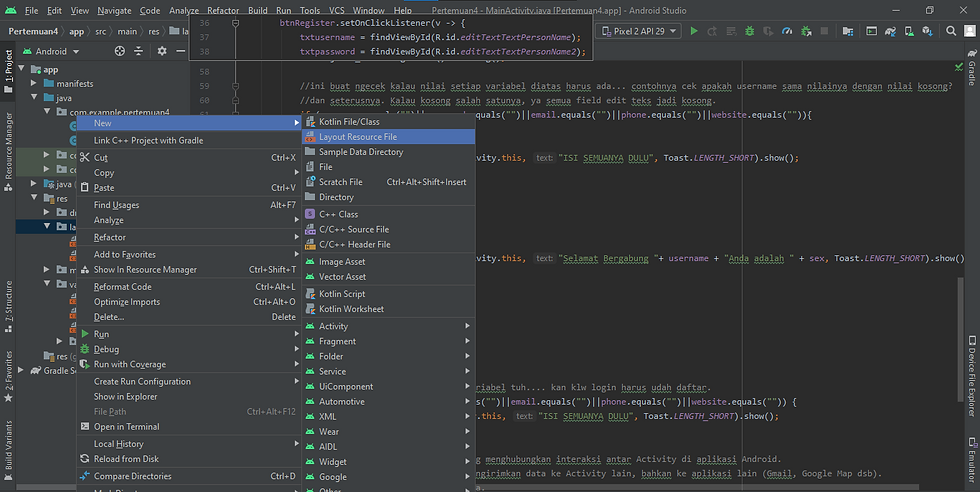Click the Stop square icon in toolbar

824,31
